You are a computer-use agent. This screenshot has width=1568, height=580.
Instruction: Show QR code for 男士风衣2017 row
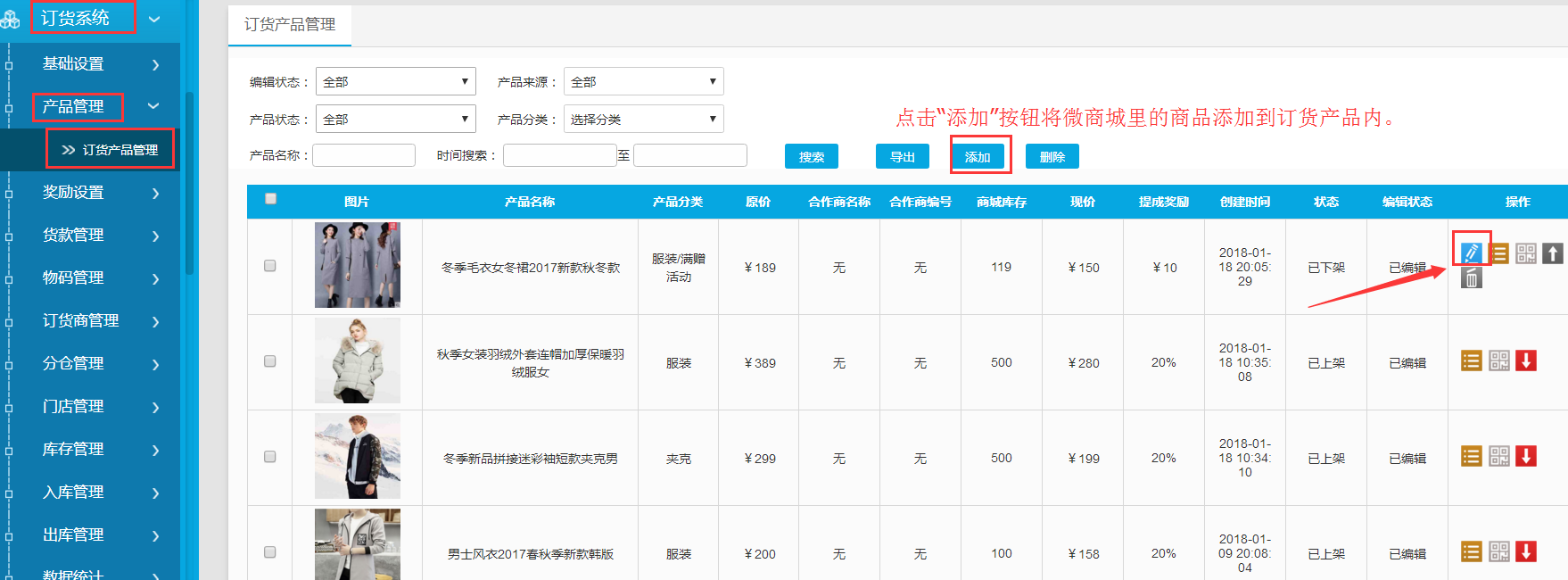[1499, 551]
